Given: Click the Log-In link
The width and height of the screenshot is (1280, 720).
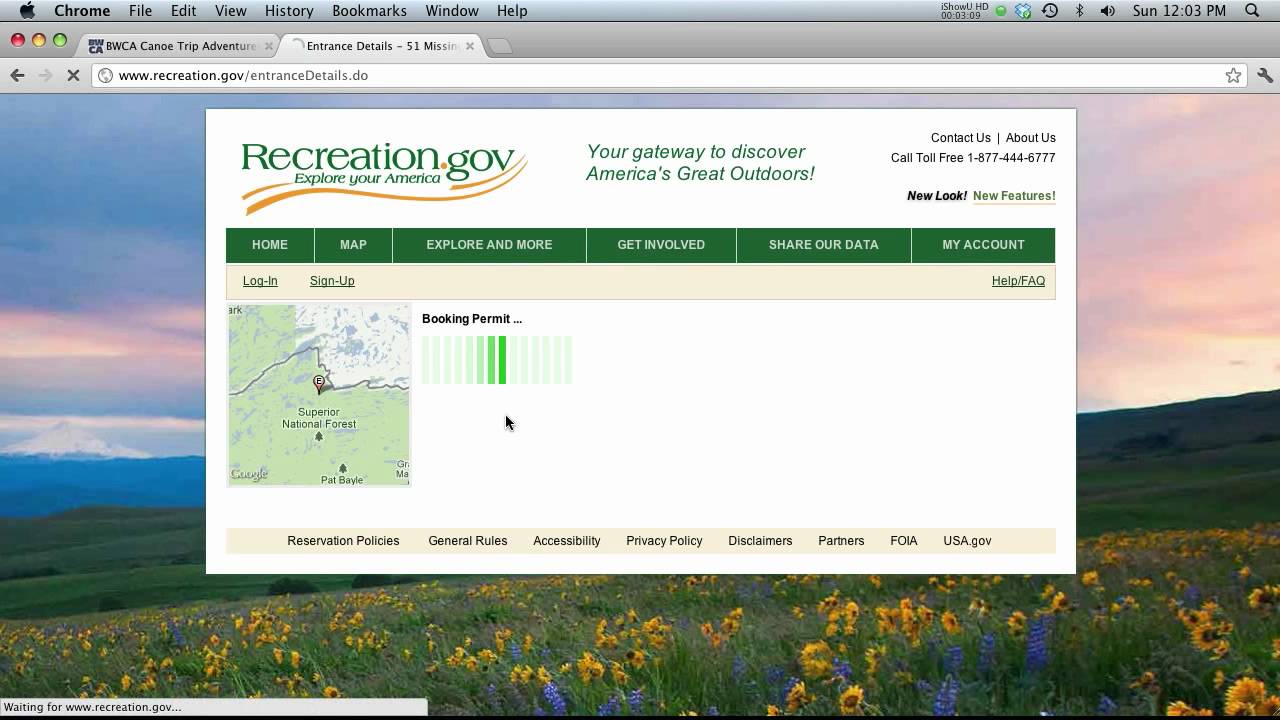Looking at the screenshot, I should pos(260,281).
